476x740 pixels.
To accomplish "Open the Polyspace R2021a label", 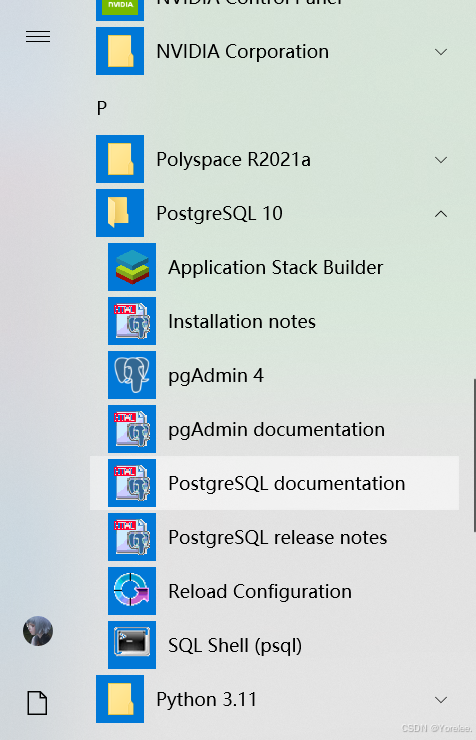I will (234, 160).
